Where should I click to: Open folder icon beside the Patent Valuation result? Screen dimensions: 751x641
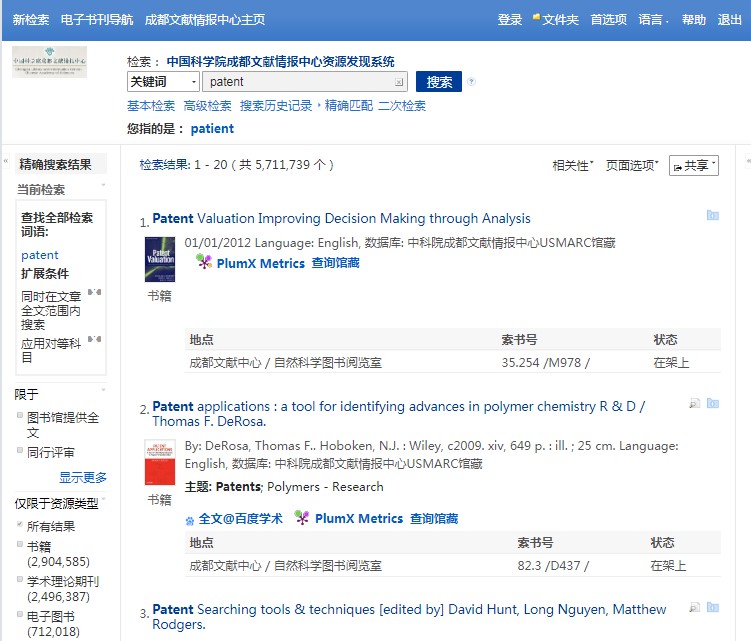713,216
